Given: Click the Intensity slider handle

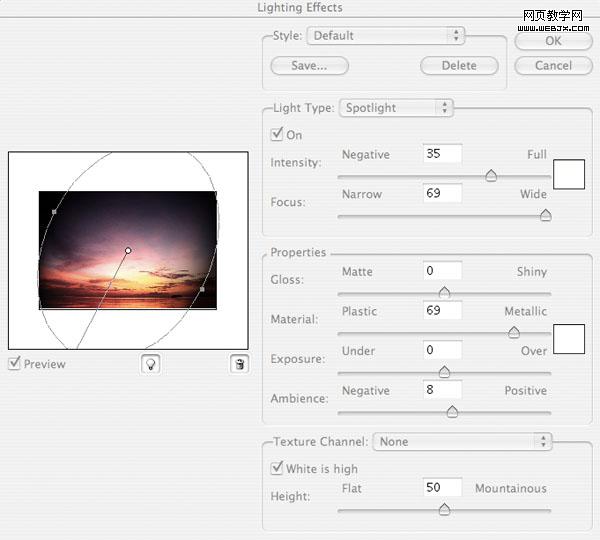Looking at the screenshot, I should pyautogui.click(x=491, y=176).
